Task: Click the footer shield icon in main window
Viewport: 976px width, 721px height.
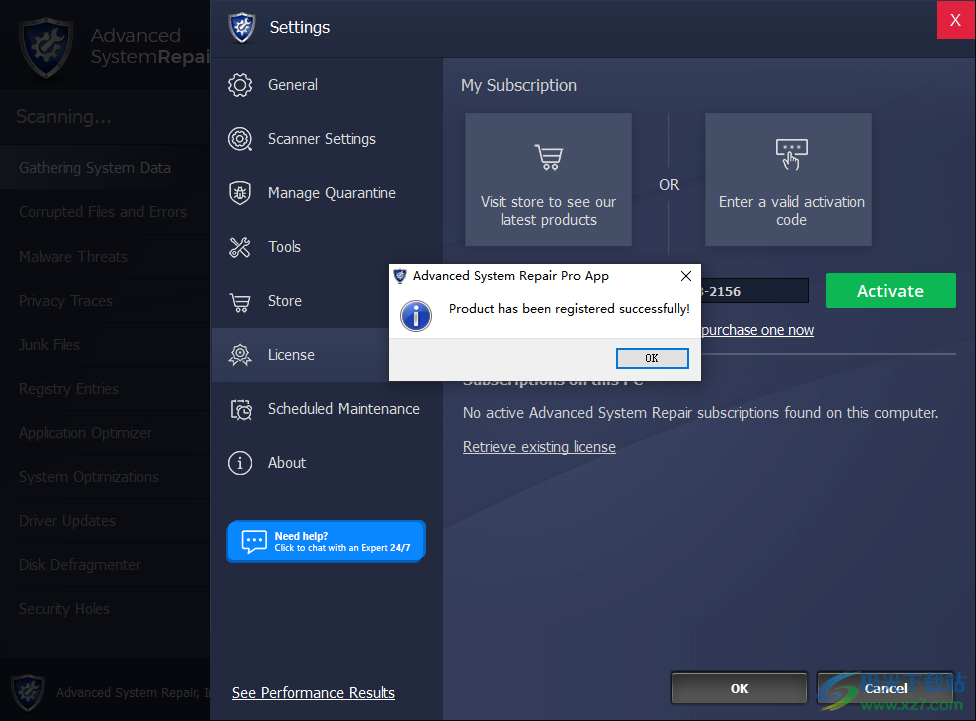Action: pyautogui.click(x=27, y=692)
